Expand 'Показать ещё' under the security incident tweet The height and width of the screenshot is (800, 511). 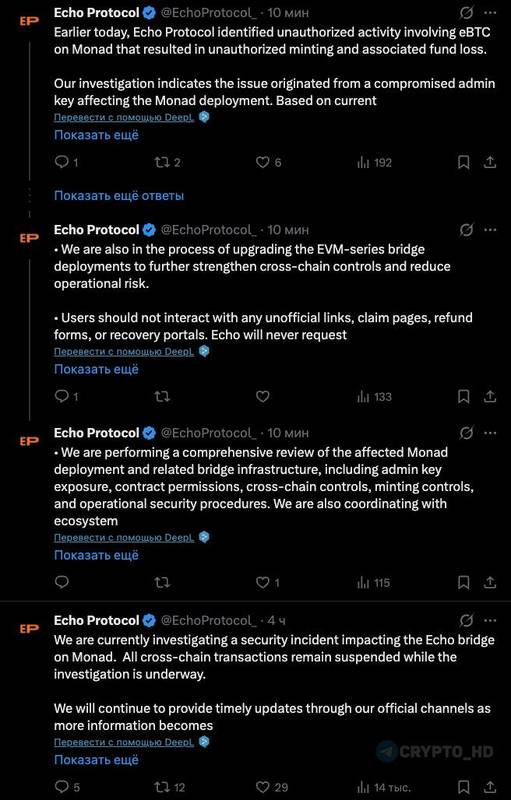click(96, 760)
